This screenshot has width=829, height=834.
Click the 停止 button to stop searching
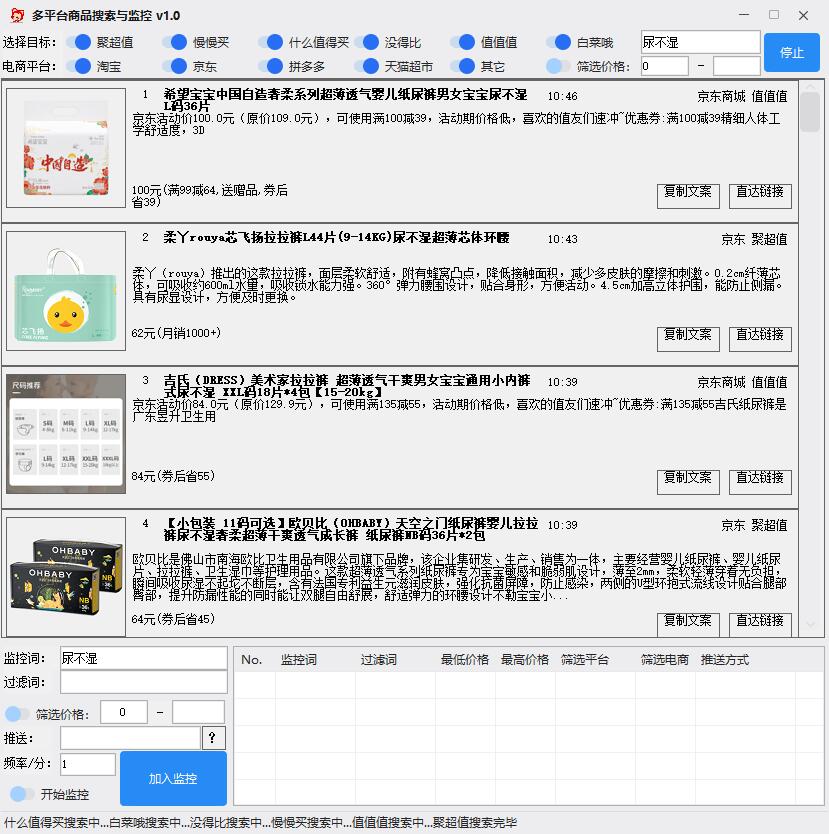coord(791,53)
